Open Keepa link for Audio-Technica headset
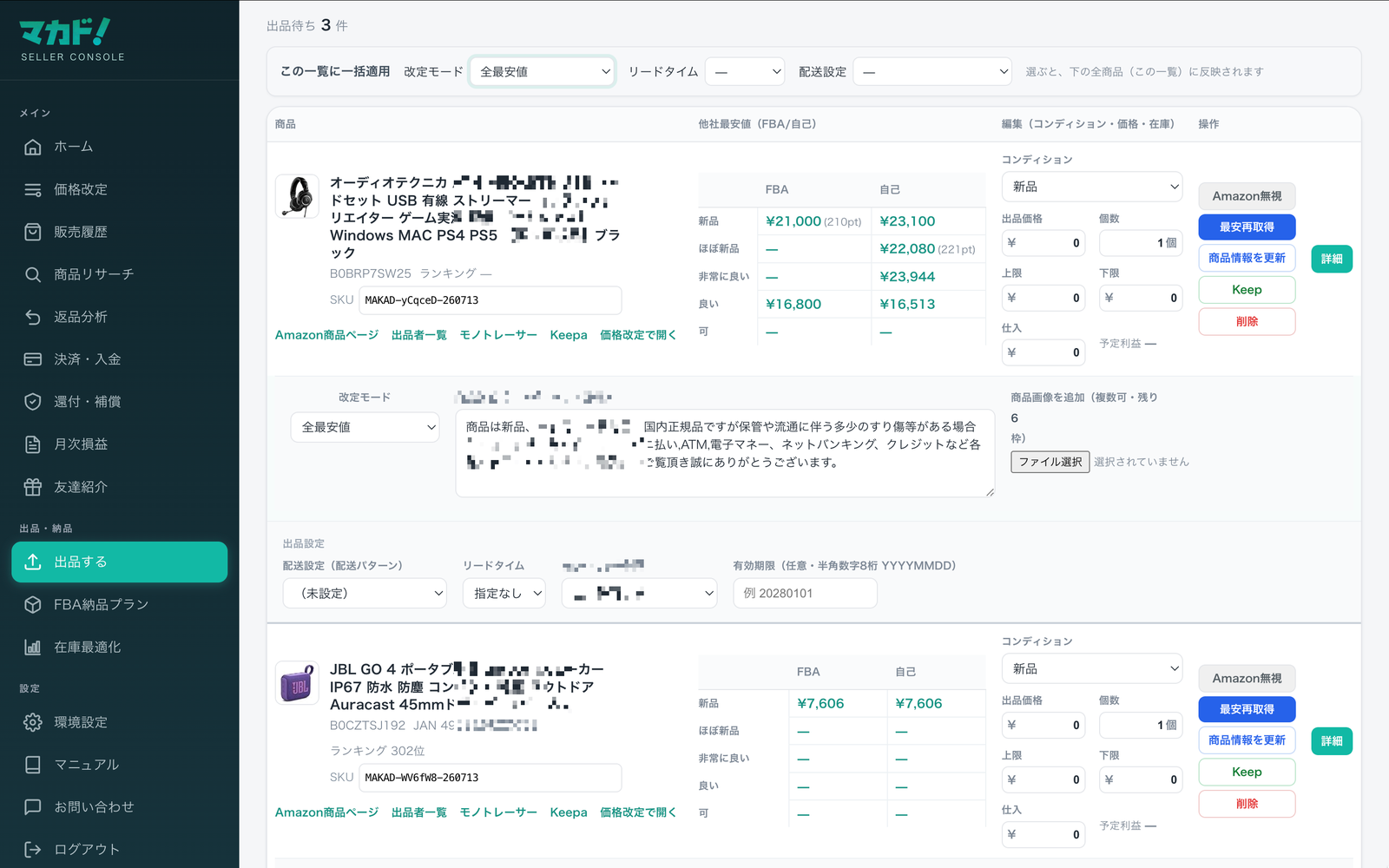 coord(569,335)
